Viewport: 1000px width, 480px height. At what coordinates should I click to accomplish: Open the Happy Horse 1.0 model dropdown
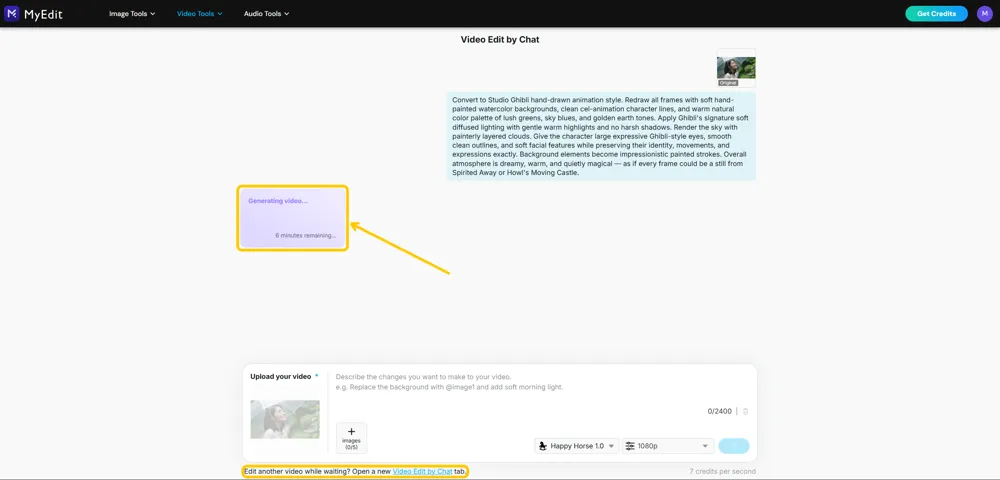[577, 446]
